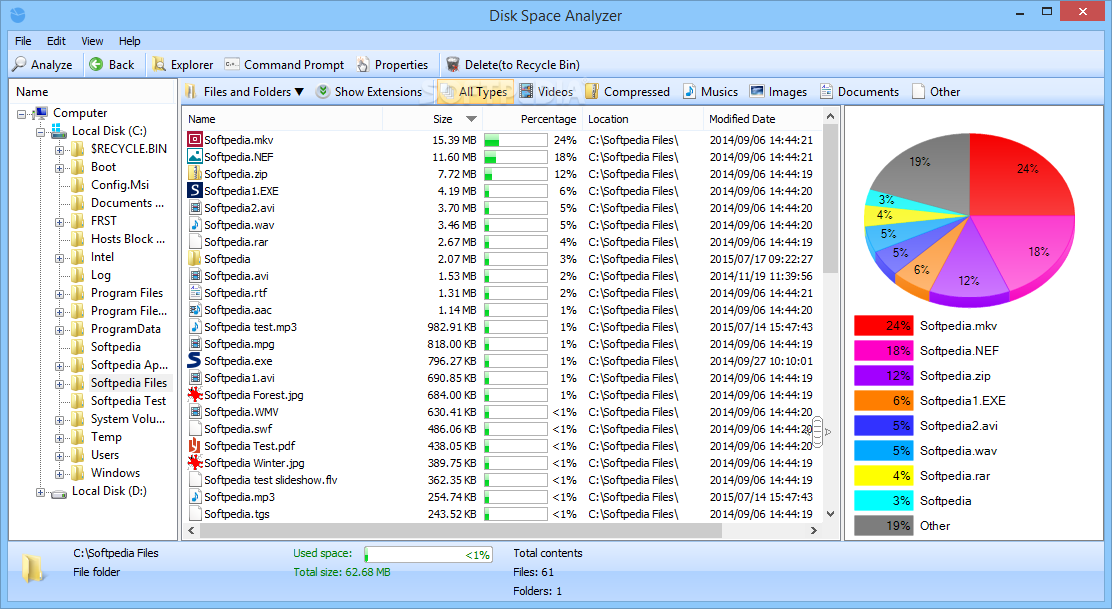
Task: Filter by Musics file type
Action: pyautogui.click(x=711, y=91)
